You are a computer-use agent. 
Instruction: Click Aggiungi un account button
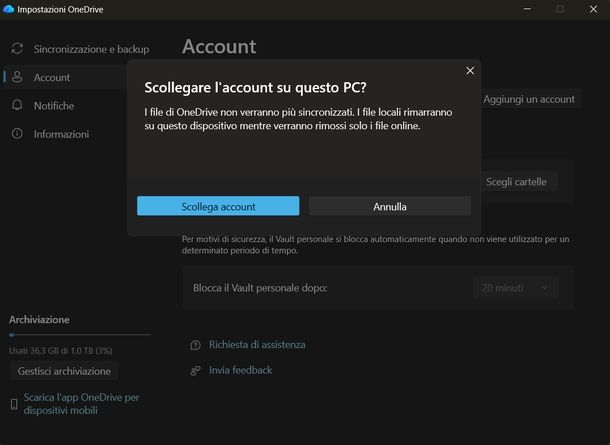pos(529,99)
